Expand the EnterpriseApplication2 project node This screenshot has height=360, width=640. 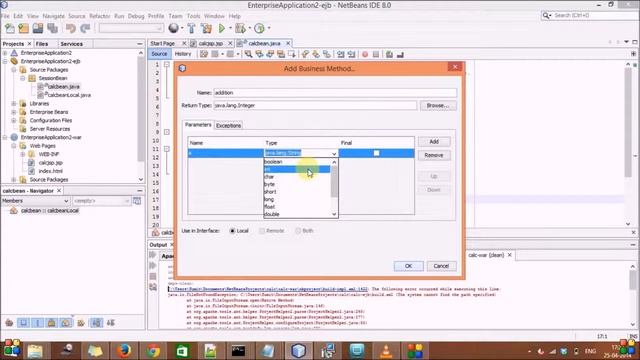(5, 53)
